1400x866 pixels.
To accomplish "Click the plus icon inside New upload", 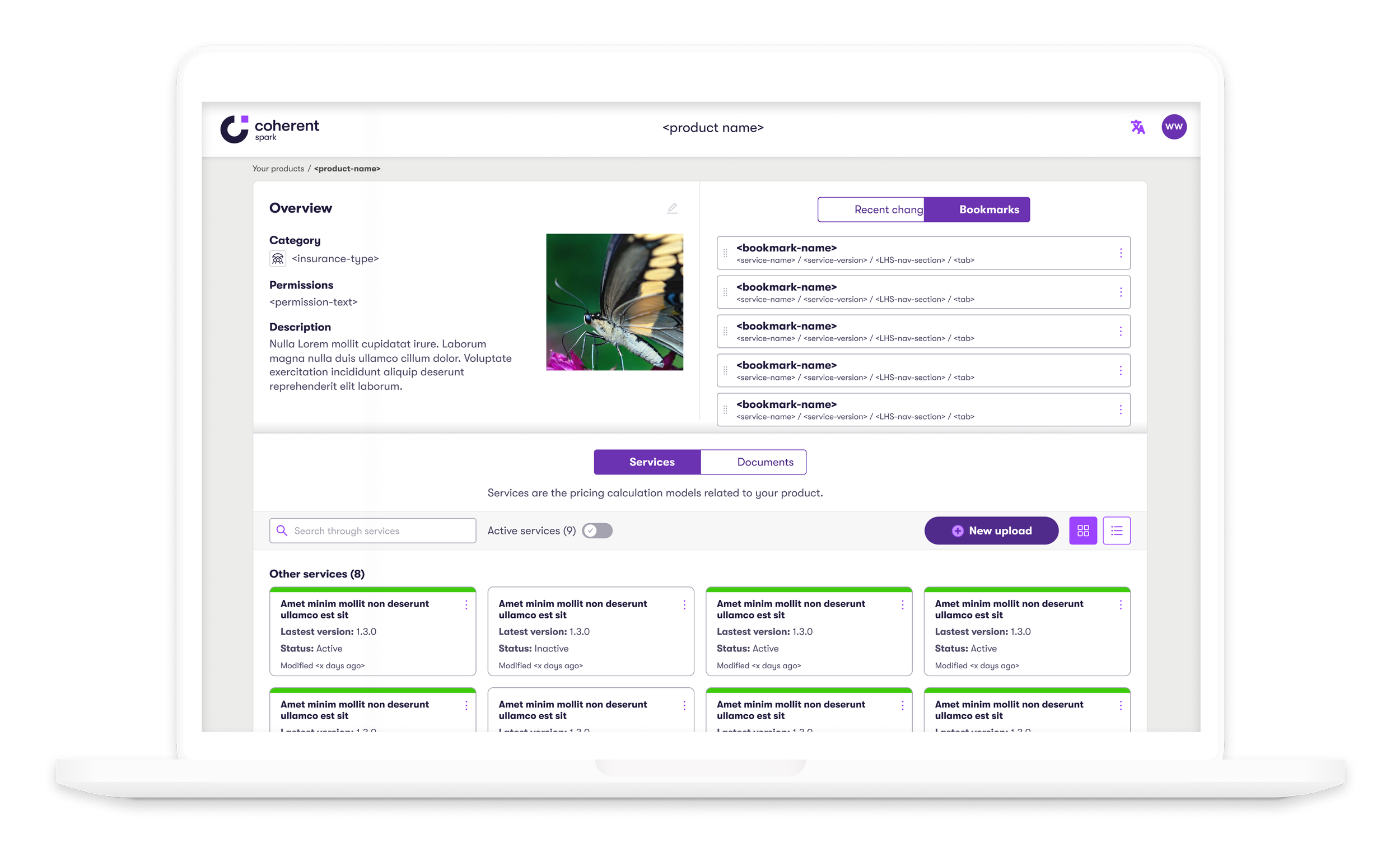I will click(x=958, y=531).
